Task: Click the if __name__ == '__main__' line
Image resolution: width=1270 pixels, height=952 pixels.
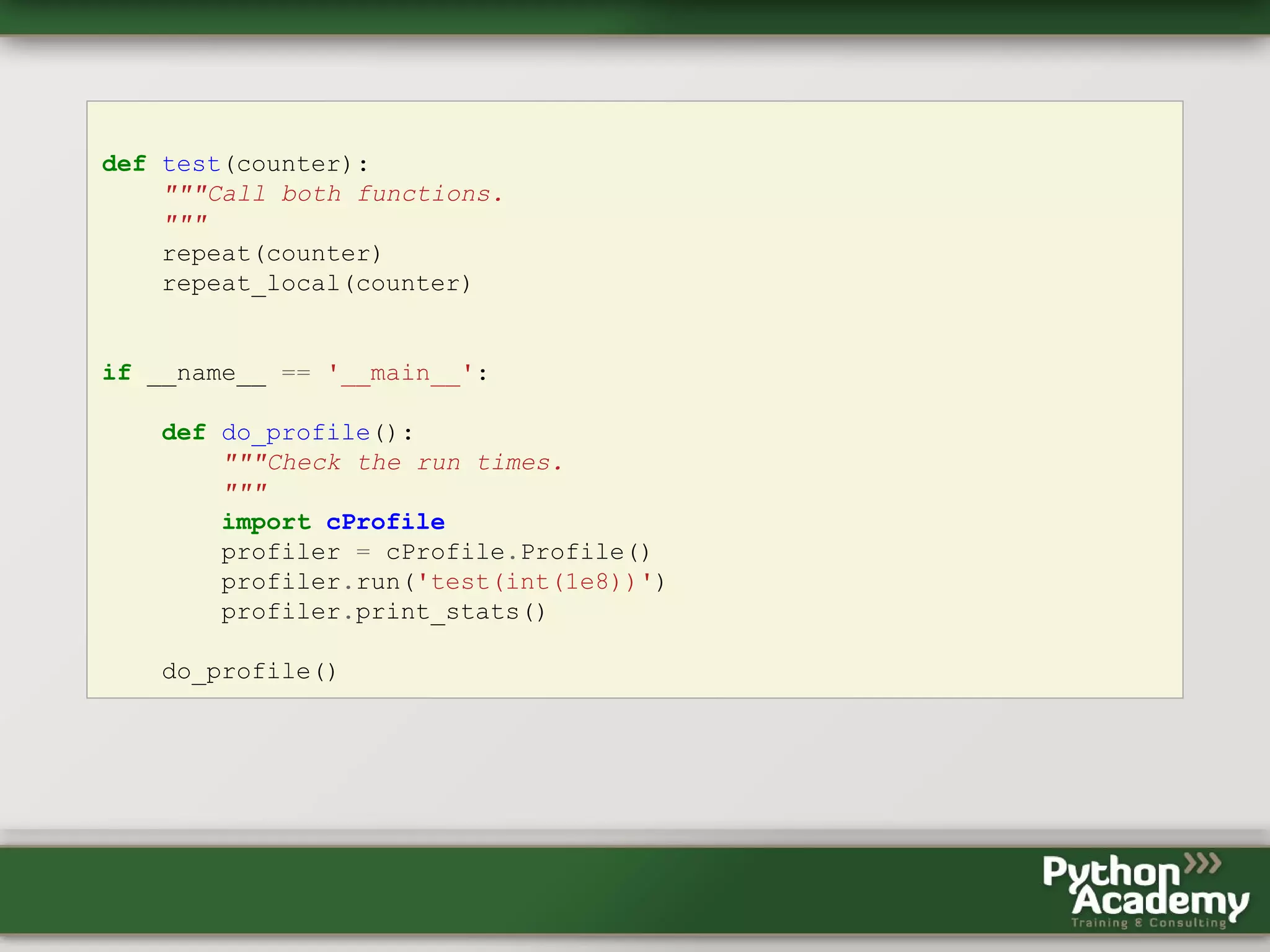Action: [295, 373]
